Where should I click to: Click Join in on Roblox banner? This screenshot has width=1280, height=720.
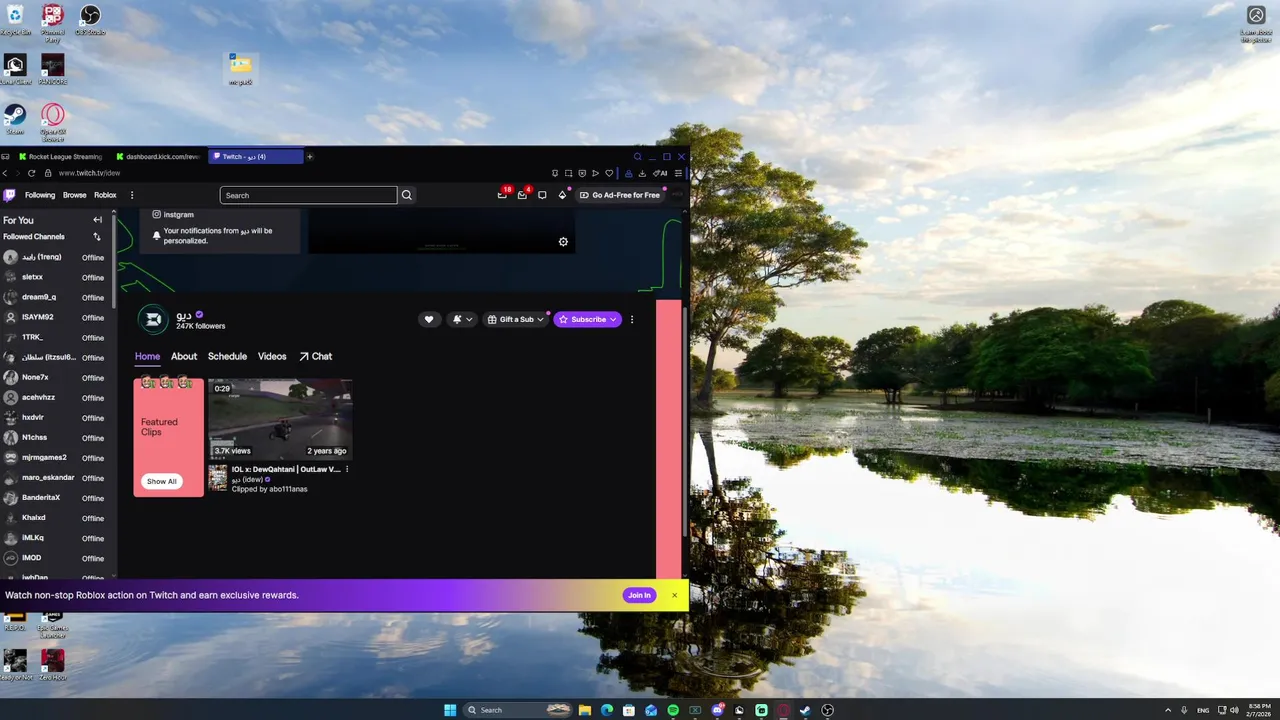click(639, 595)
